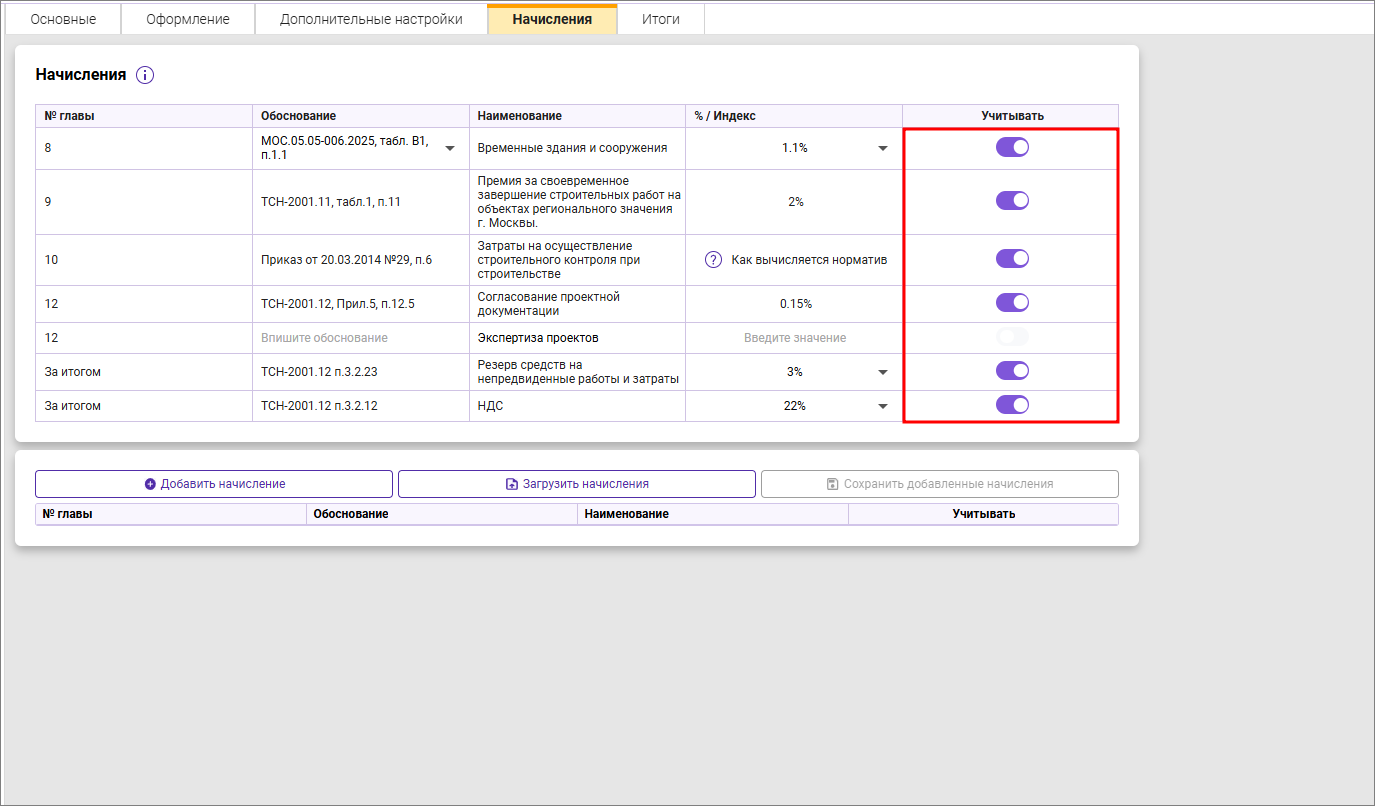This screenshot has width=1375, height=806.
Task: Toggle off Резерв средств на непредвиденные работы
Action: pos(1012,371)
